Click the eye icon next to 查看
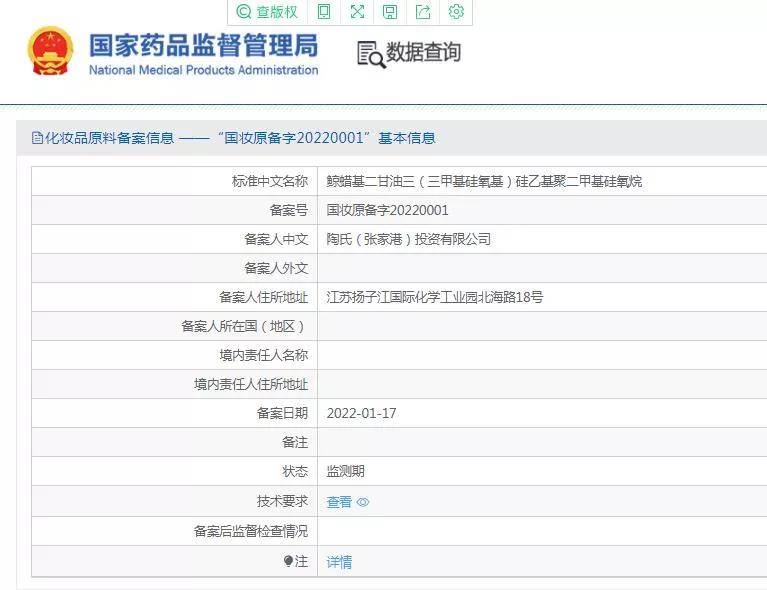This screenshot has width=767, height=590. pos(363,502)
